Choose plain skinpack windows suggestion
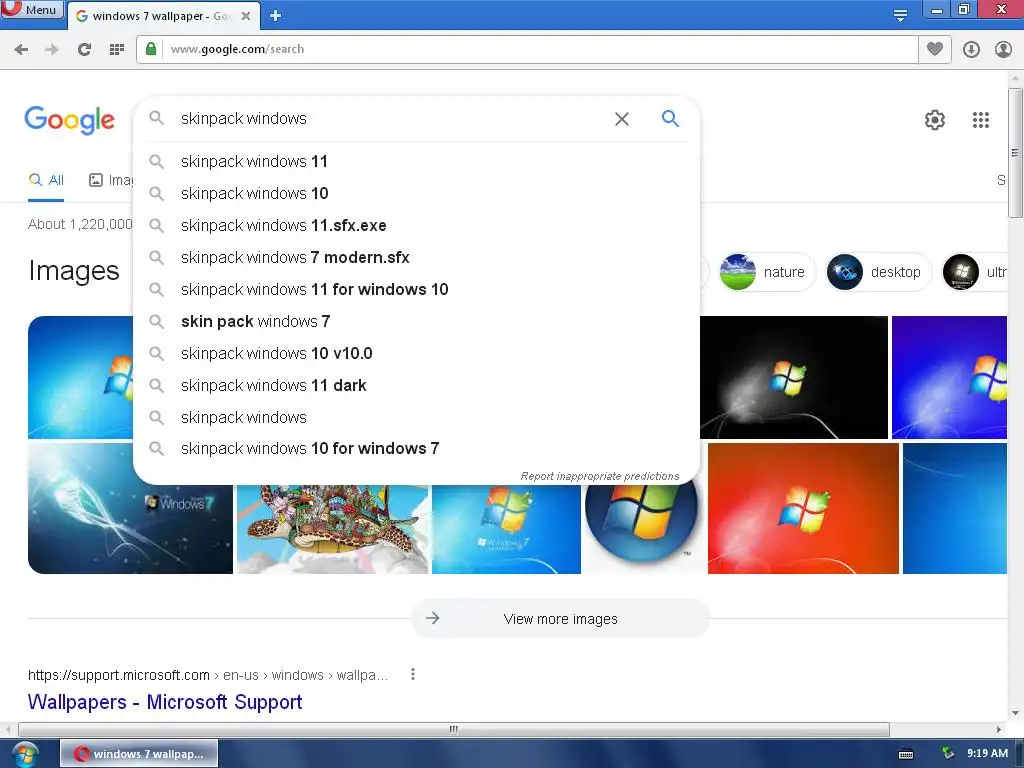 416,417
